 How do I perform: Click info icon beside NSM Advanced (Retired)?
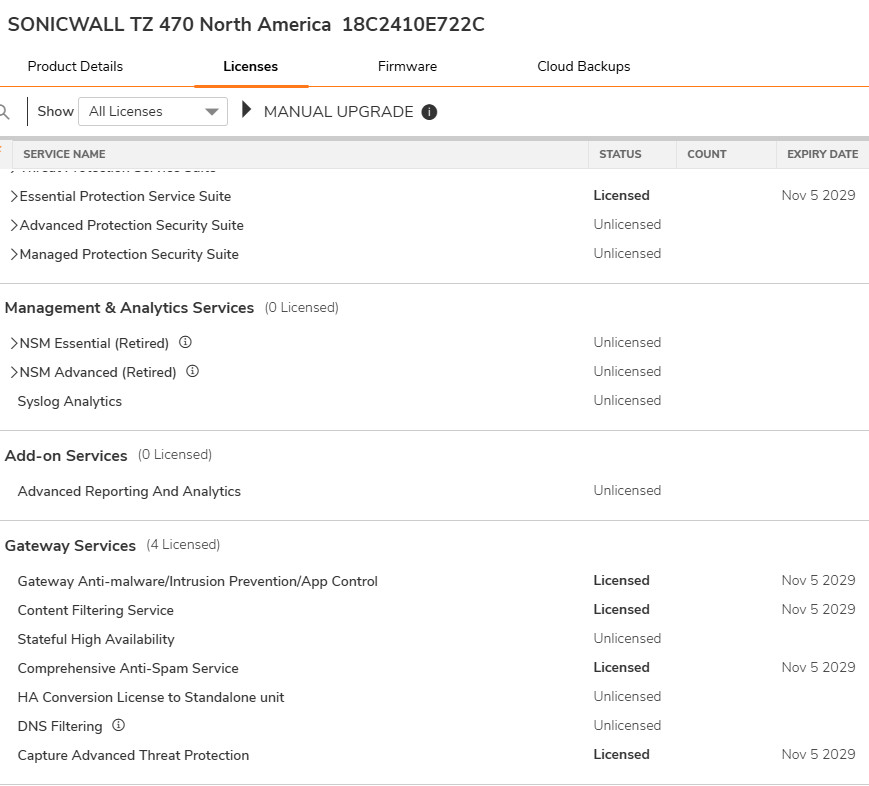[192, 371]
